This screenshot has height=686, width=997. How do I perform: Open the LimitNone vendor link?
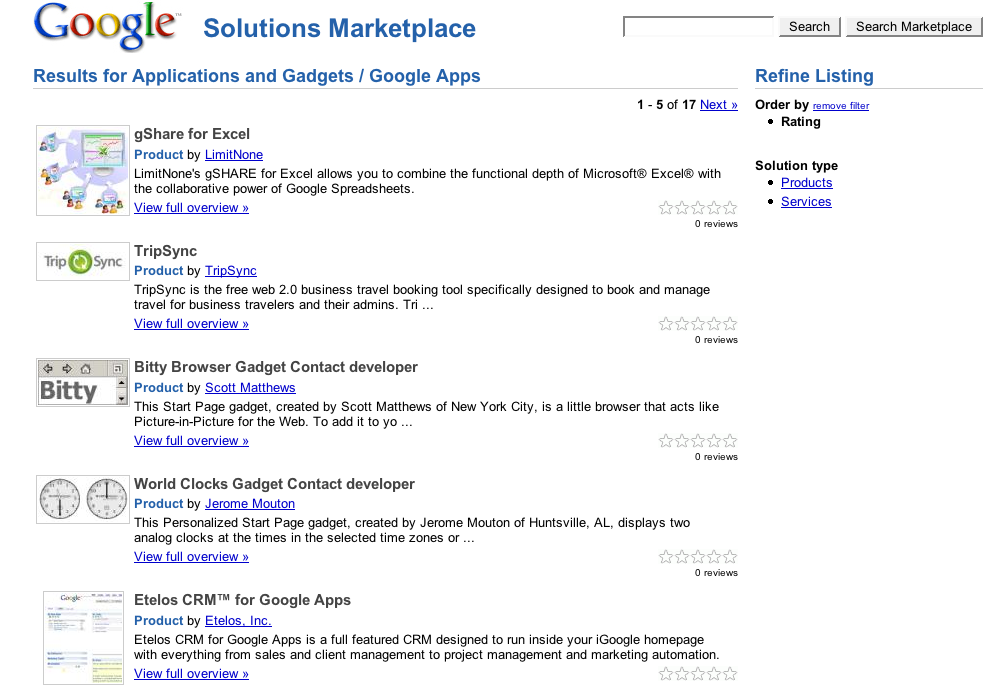233,155
